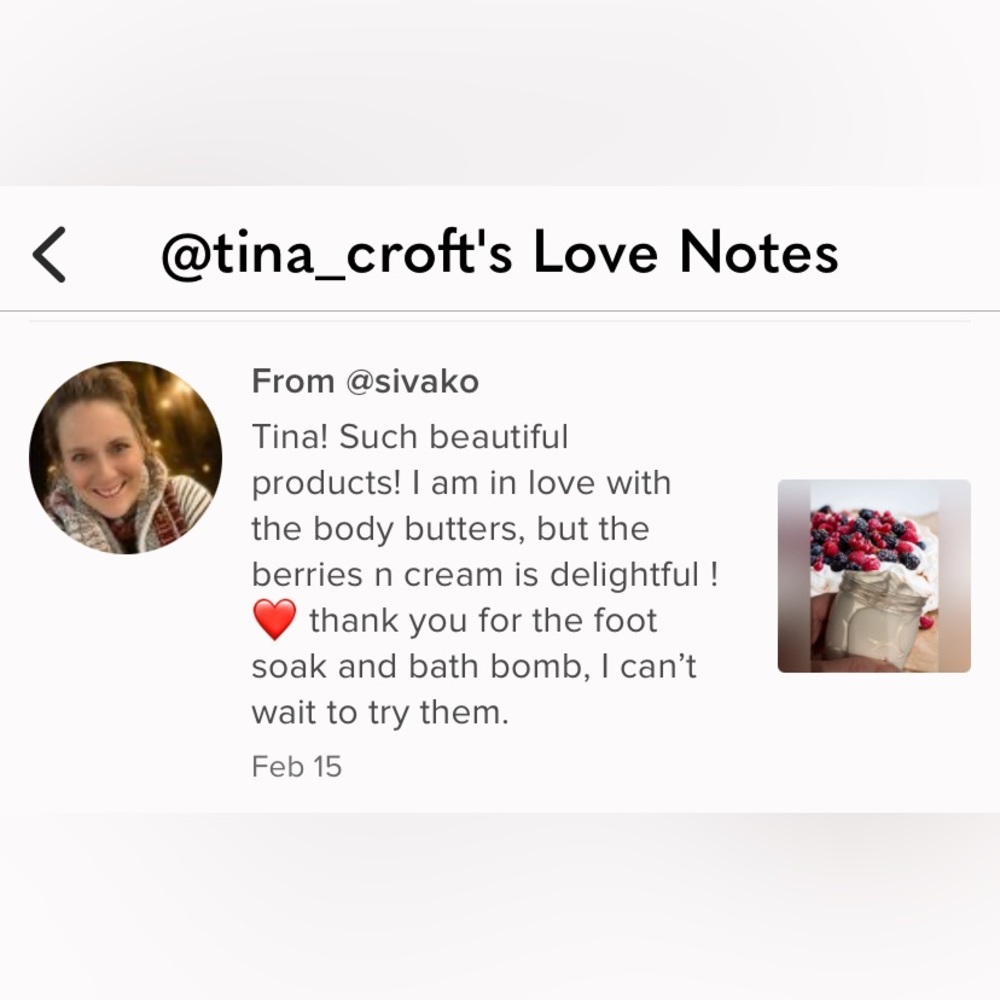Tap the 'Love Notes' header words
This screenshot has height=1000, width=1000.
(686, 253)
